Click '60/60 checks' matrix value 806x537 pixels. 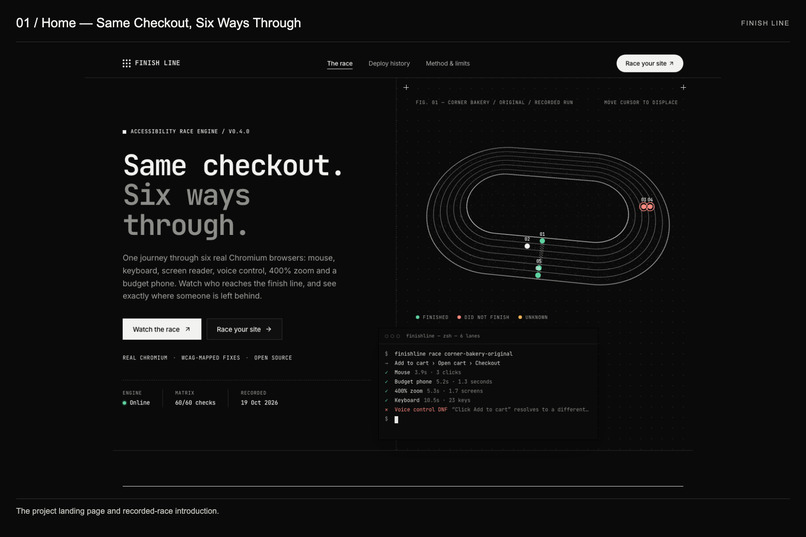195,403
